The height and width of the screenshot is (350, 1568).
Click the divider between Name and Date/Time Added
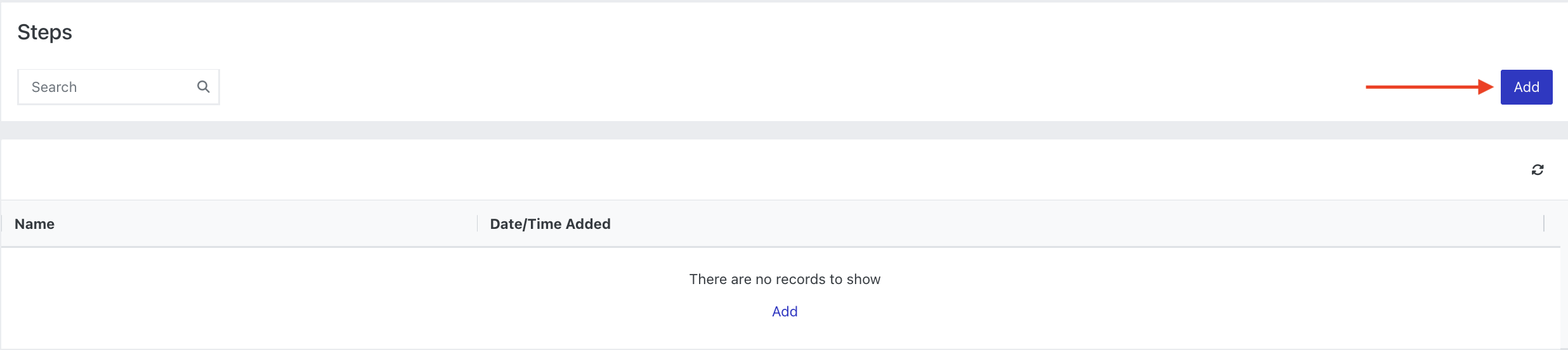click(477, 224)
